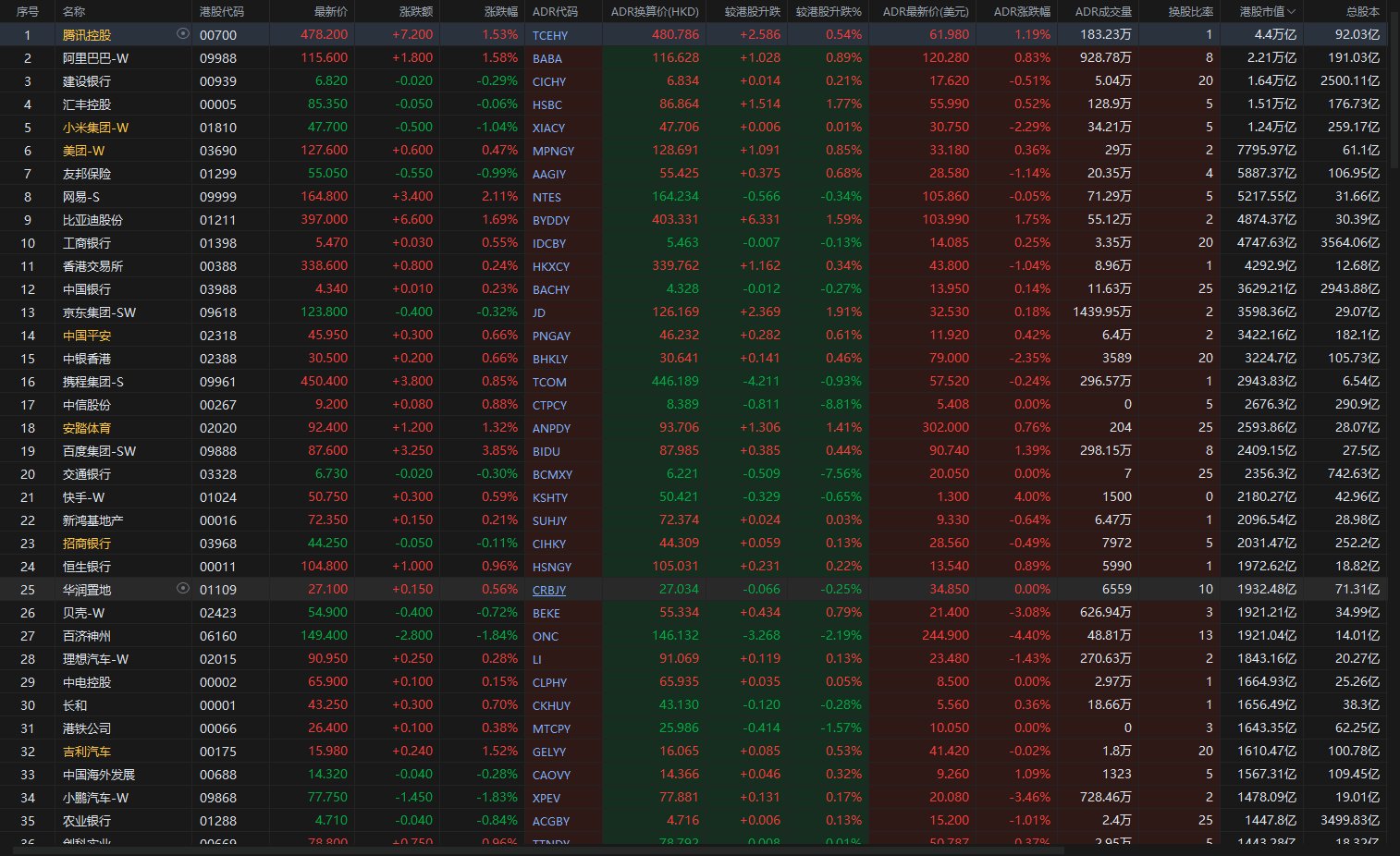Click the ADR最新价(美元) column header
This screenshot has width=1400, height=856.
pyautogui.click(x=926, y=12)
